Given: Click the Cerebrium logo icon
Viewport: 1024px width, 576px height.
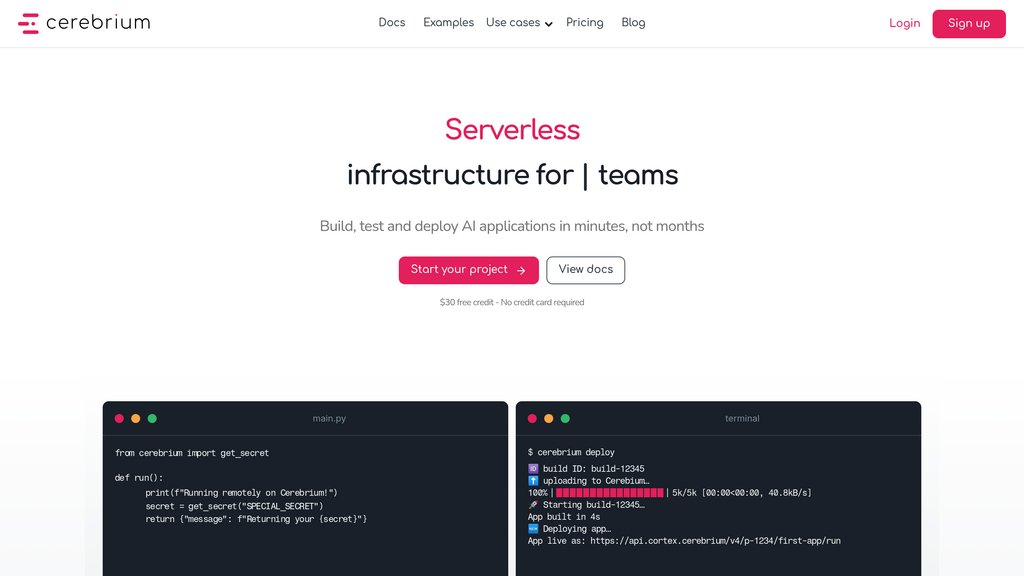Looking at the screenshot, I should click(x=28, y=24).
